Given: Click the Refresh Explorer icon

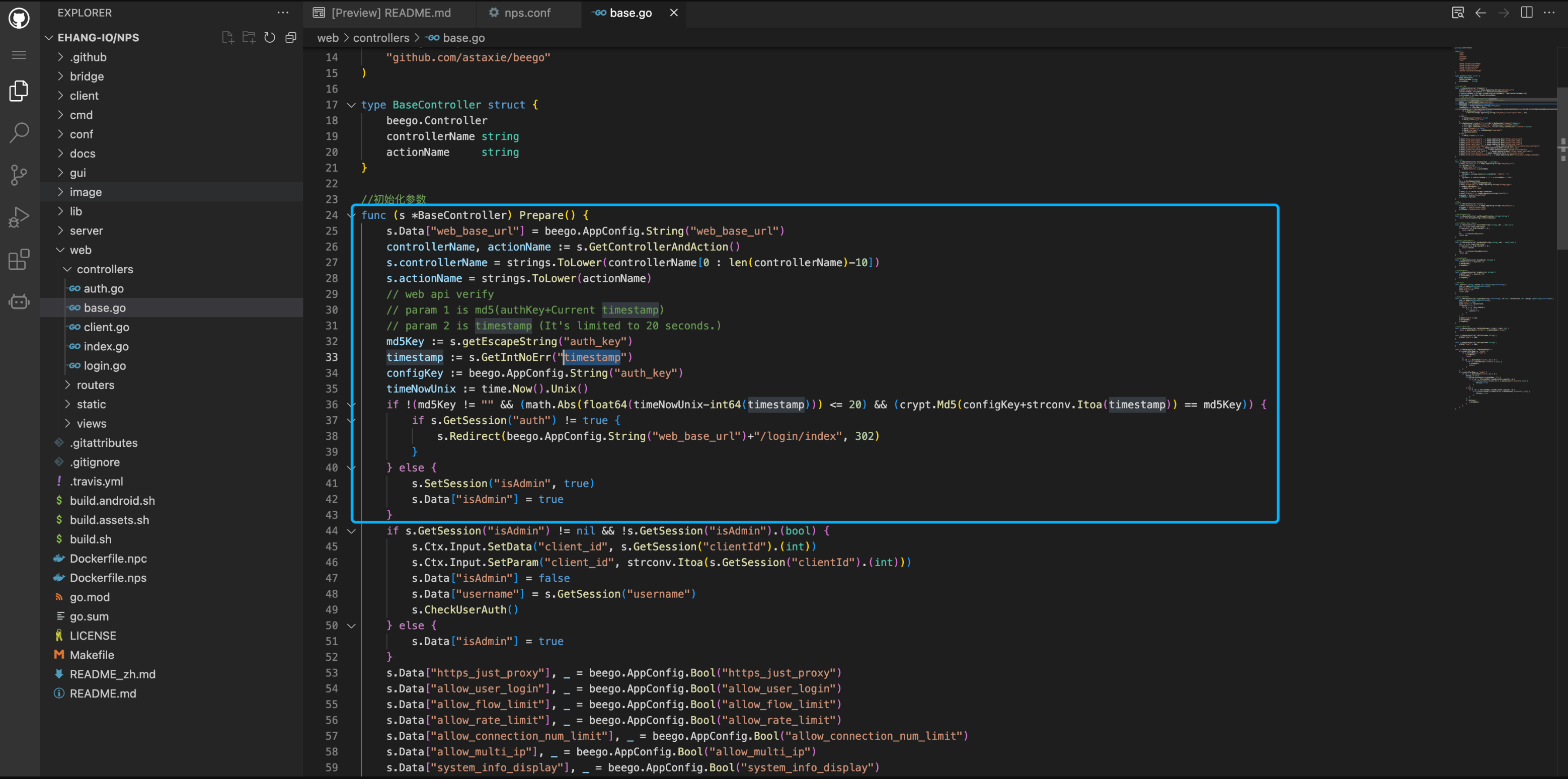Looking at the screenshot, I should (270, 38).
